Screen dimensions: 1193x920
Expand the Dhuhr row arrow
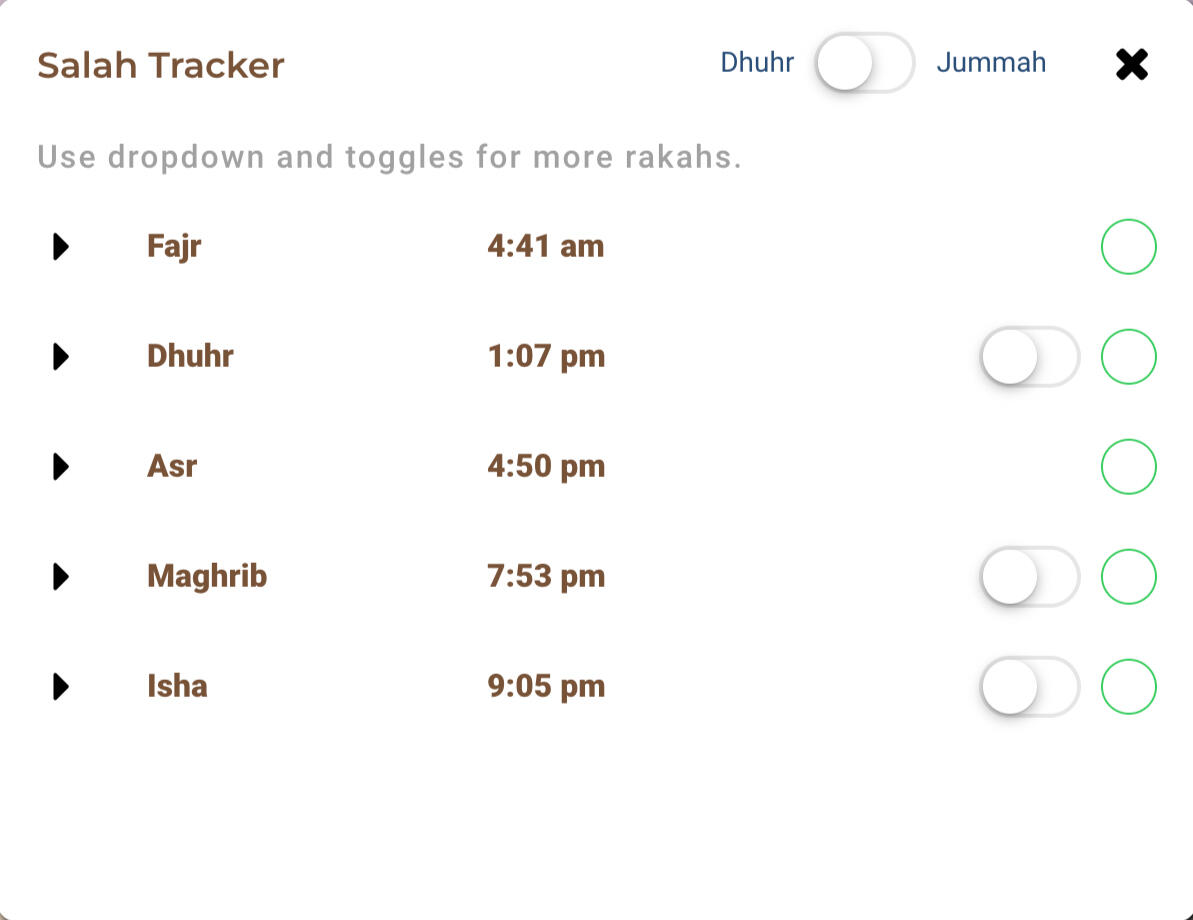pos(61,357)
